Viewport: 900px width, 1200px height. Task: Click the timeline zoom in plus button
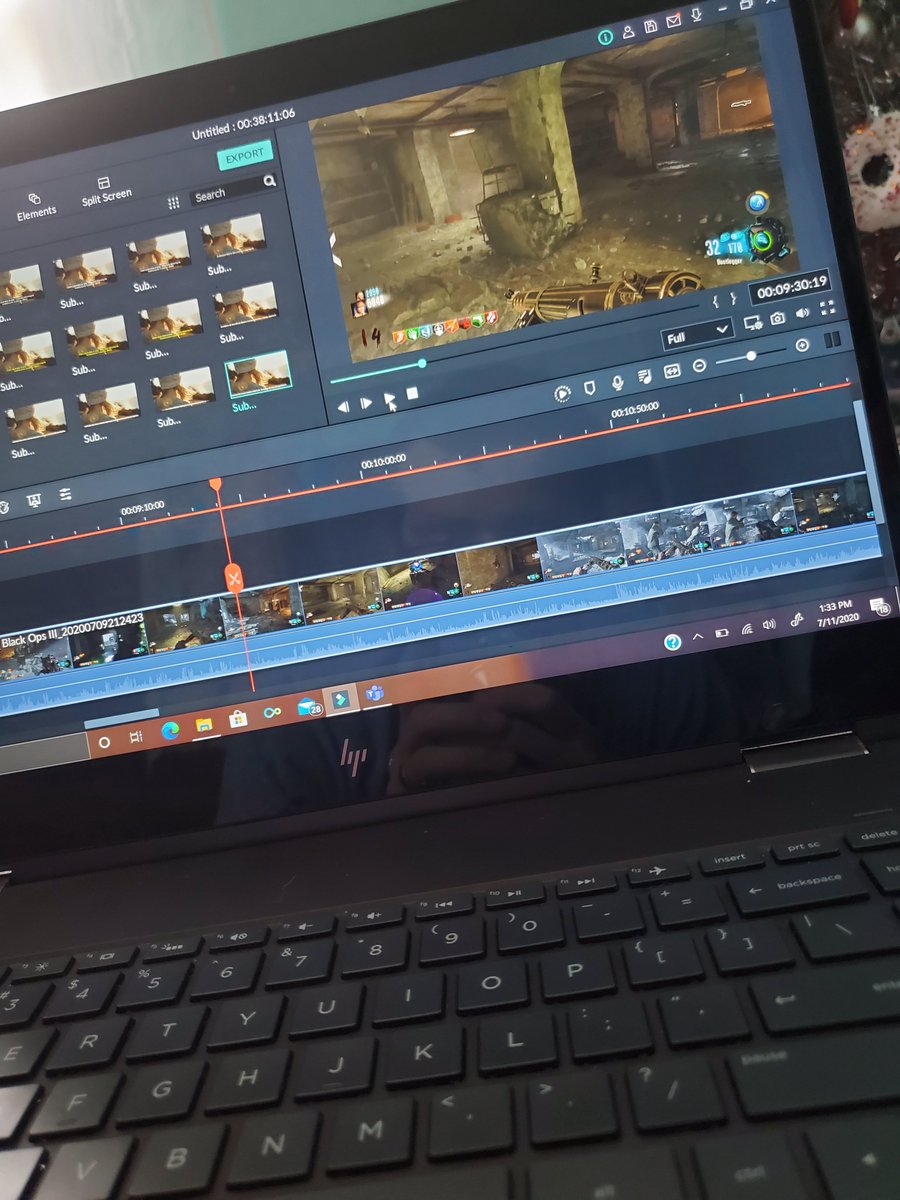802,345
